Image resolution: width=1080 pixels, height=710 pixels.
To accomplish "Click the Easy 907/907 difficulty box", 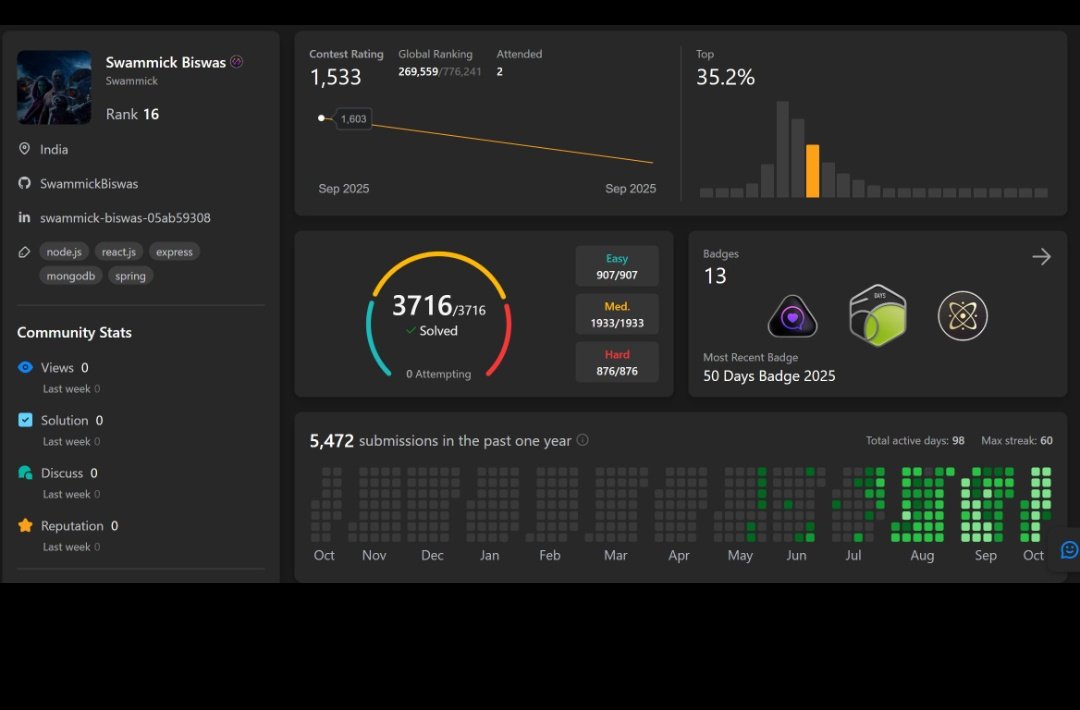I will [617, 266].
